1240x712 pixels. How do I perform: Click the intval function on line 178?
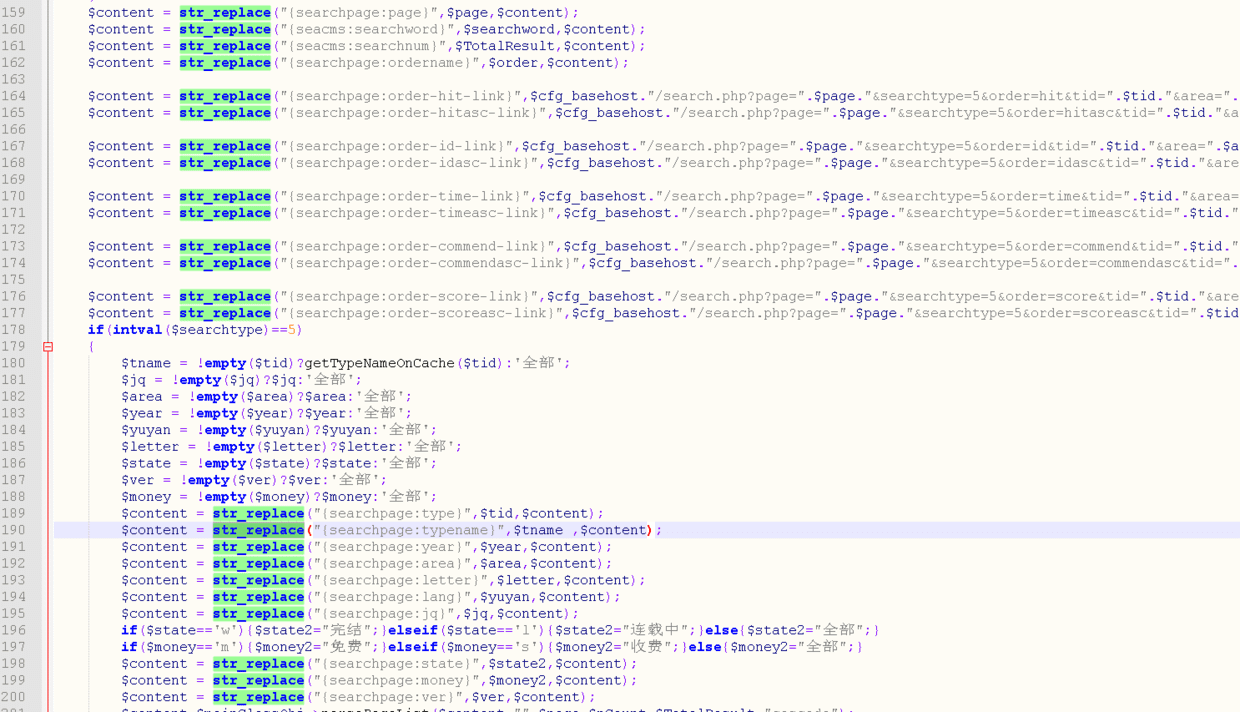(x=136, y=330)
